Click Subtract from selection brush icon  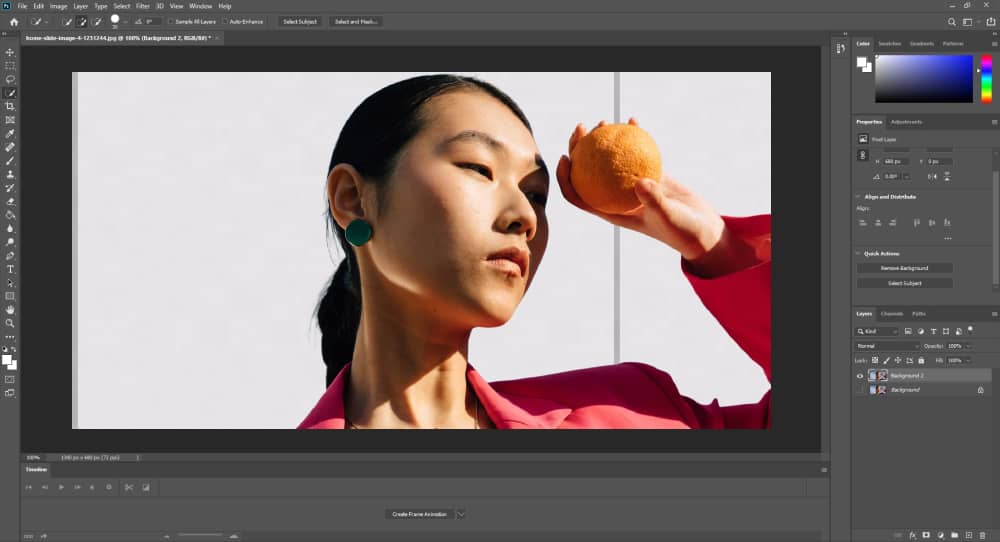coord(97,22)
